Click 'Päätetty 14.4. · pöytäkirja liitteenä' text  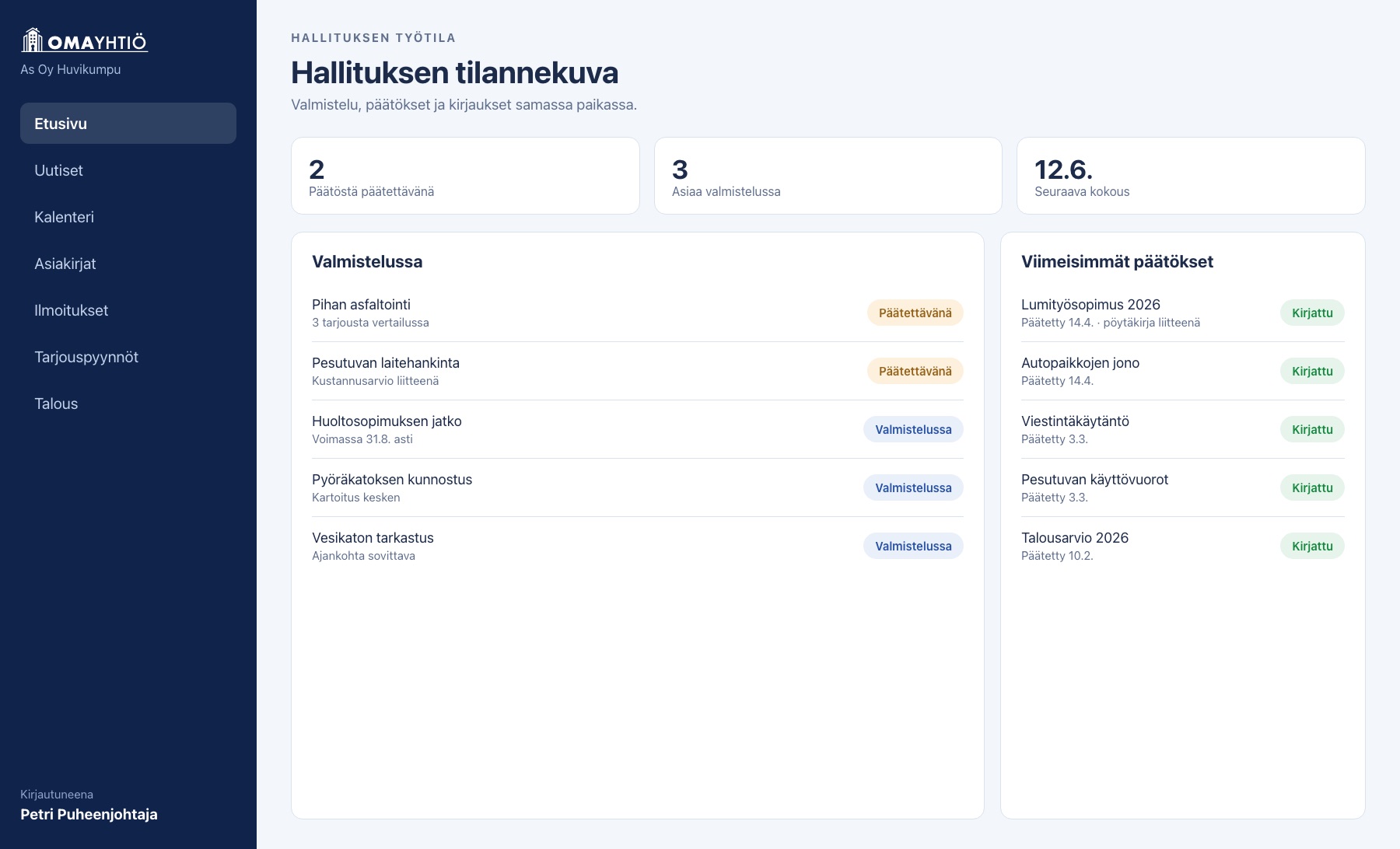[1111, 323]
